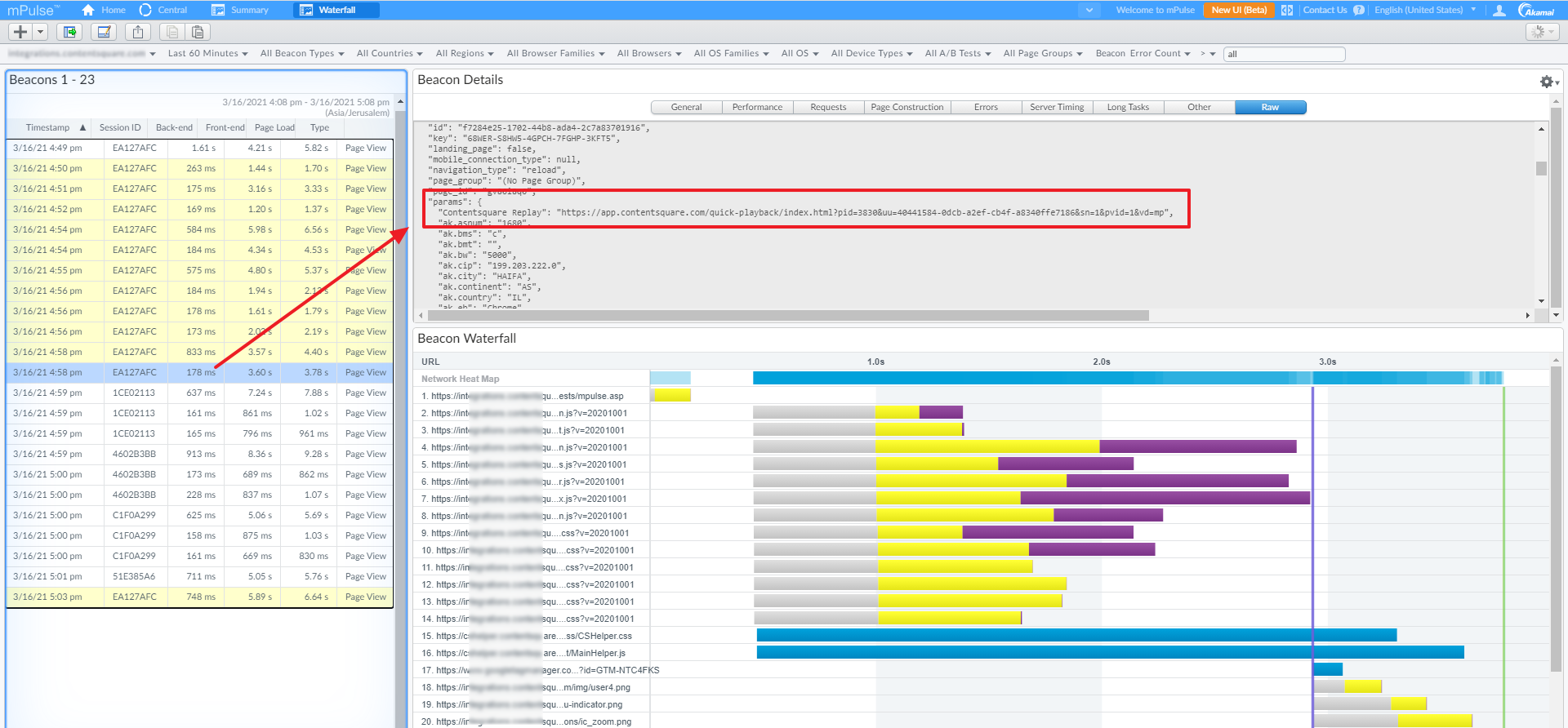Expand the top bar chevron dropdown
1568x728 pixels.
(x=1089, y=10)
